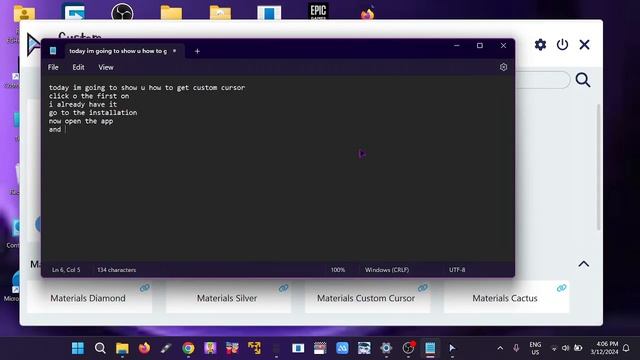Open the Edit menu in Notepad
Screen dimensions: 640x360
coord(78,67)
